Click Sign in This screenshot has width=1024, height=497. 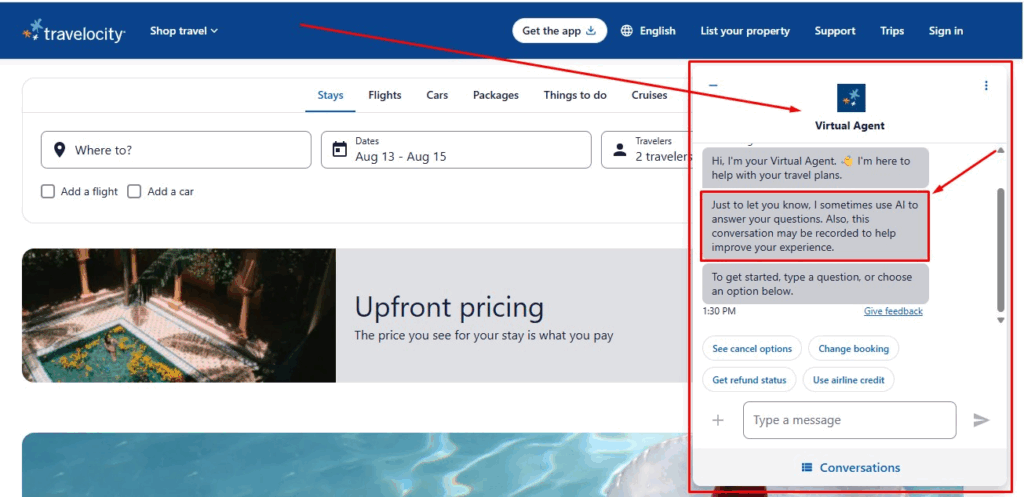(x=946, y=31)
